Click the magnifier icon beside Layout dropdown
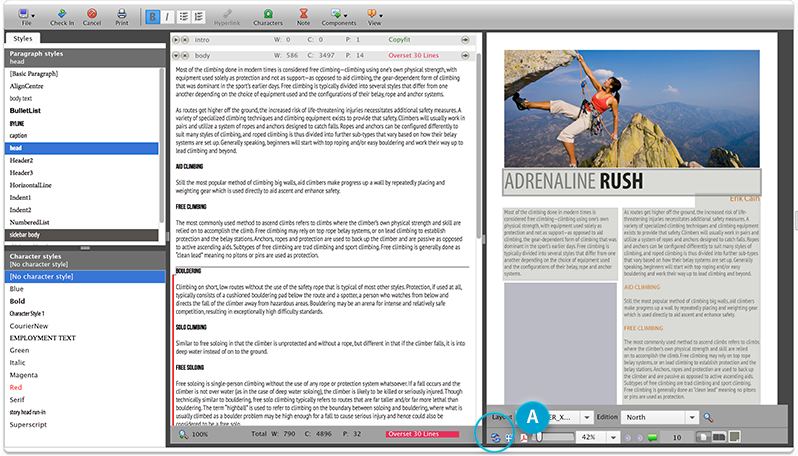 coord(708,416)
